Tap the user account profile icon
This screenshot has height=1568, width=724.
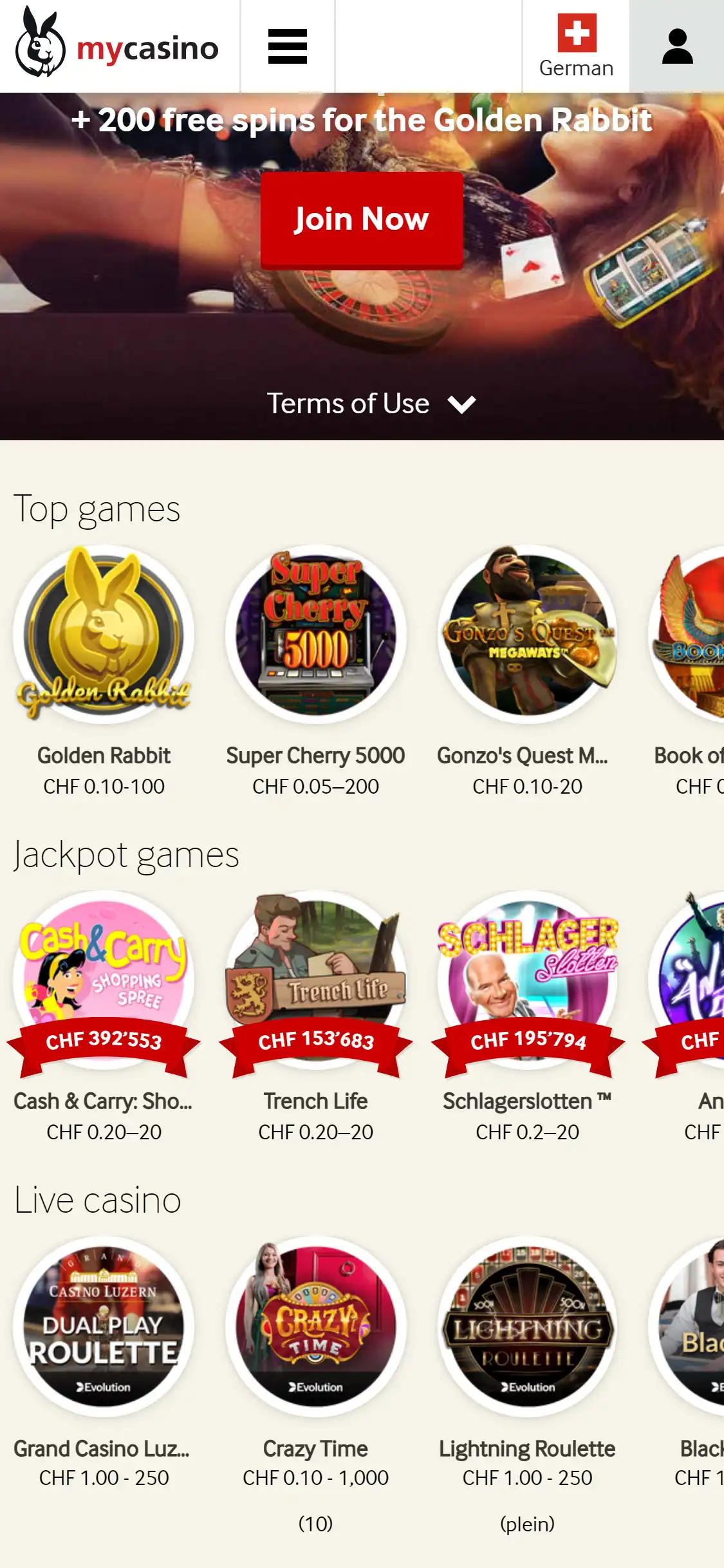[x=677, y=46]
